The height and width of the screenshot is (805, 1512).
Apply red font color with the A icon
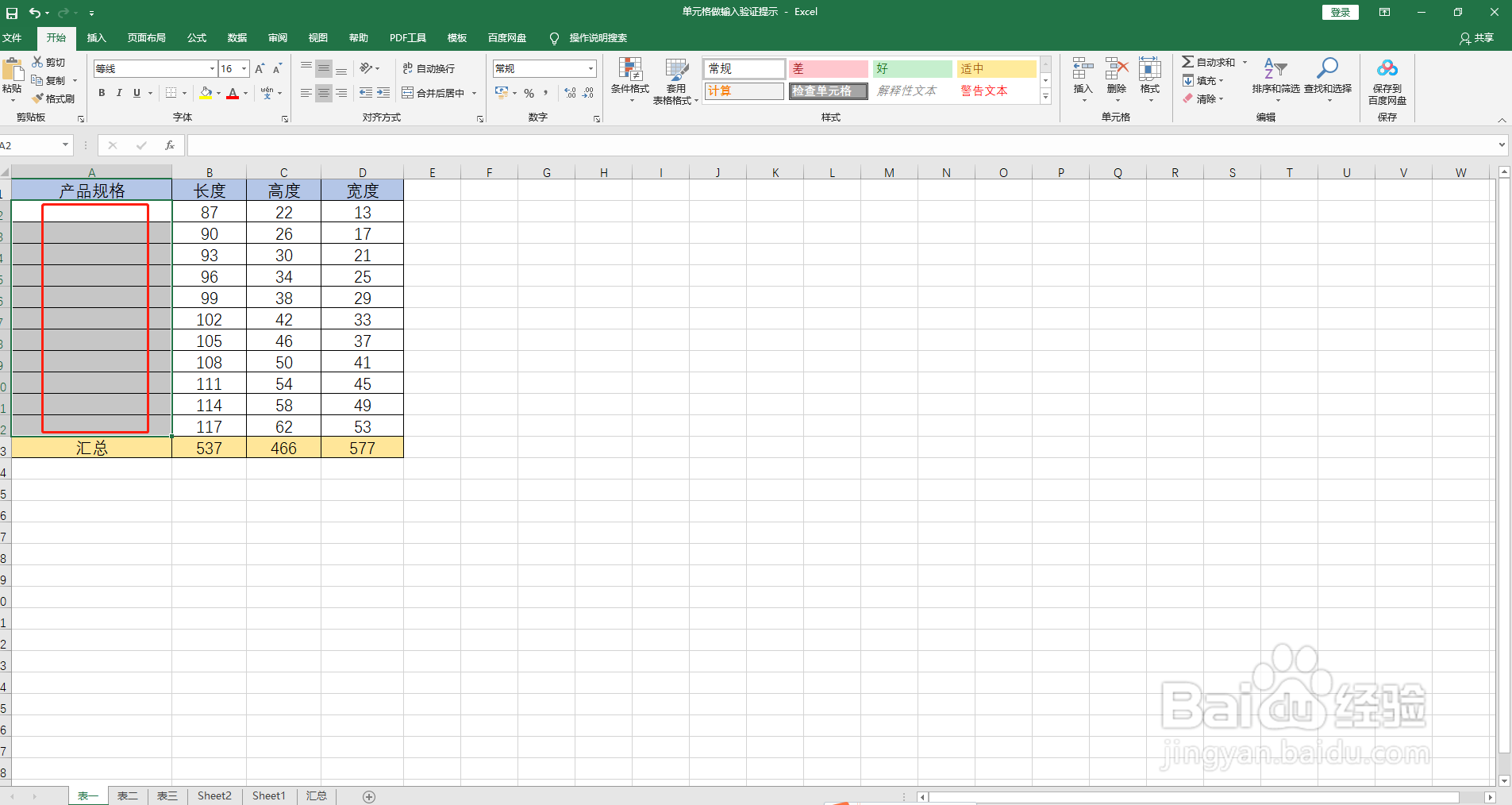(233, 93)
